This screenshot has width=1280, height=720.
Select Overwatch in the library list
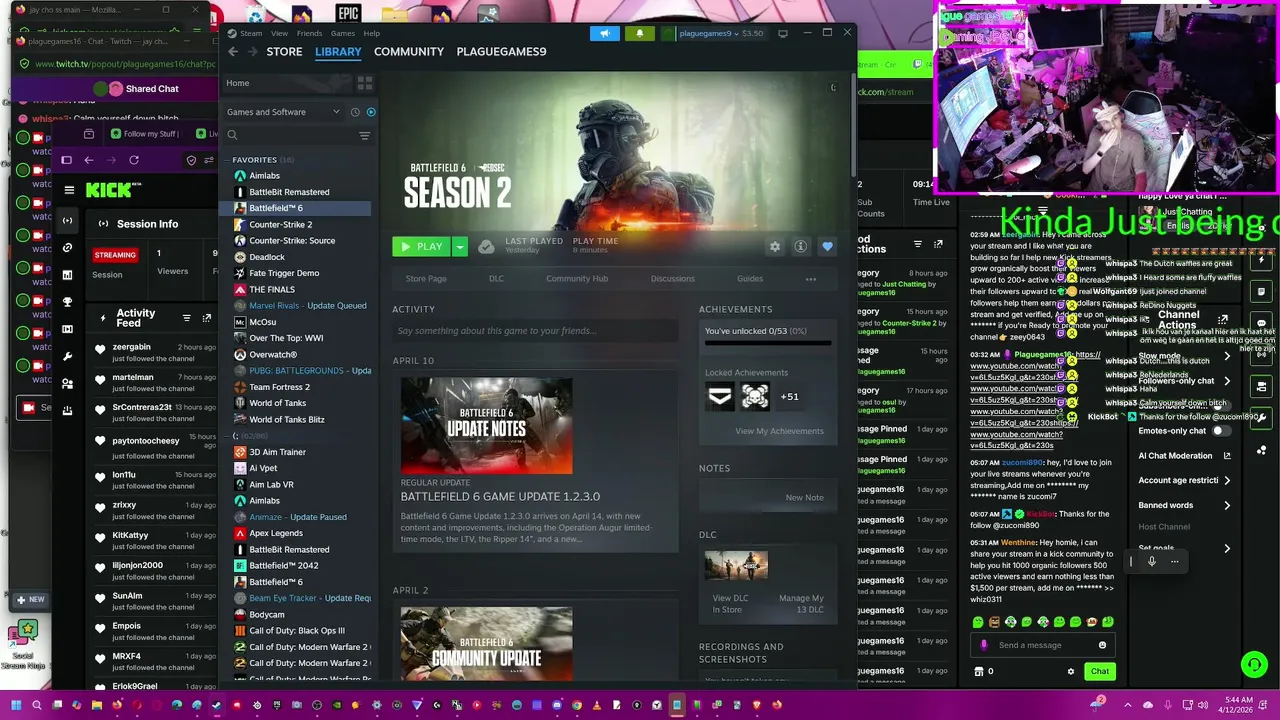pyautogui.click(x=273, y=354)
